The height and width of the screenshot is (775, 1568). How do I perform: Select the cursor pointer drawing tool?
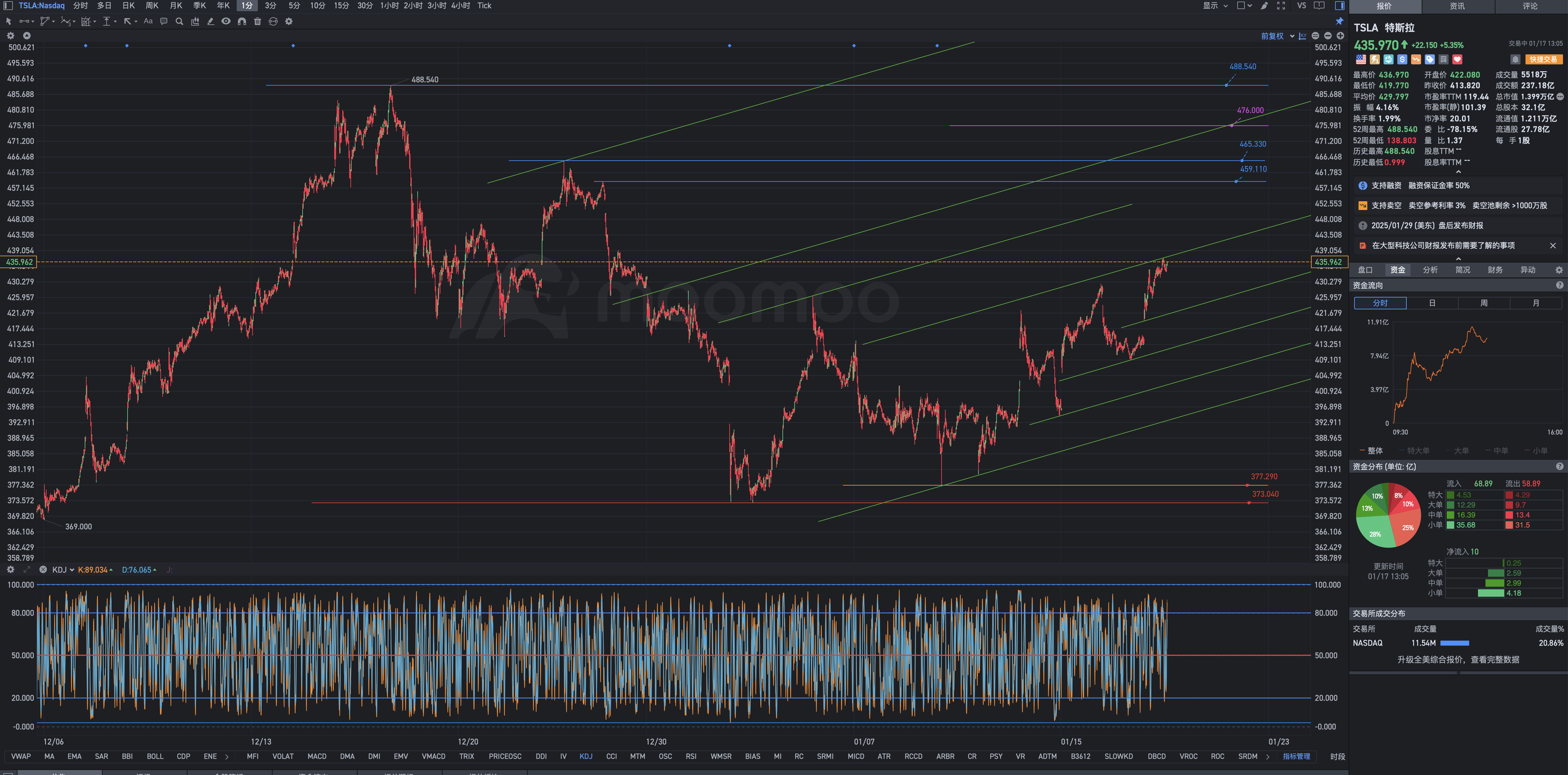click(8, 21)
